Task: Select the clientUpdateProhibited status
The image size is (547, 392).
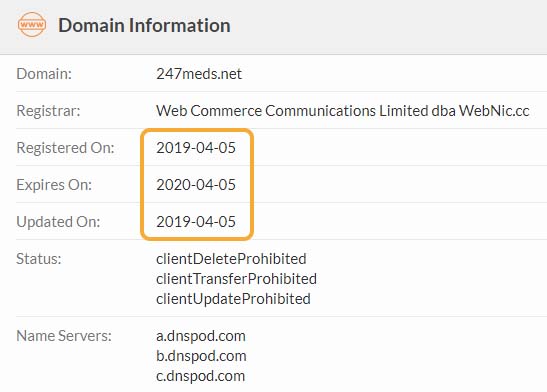Action: tap(233, 299)
